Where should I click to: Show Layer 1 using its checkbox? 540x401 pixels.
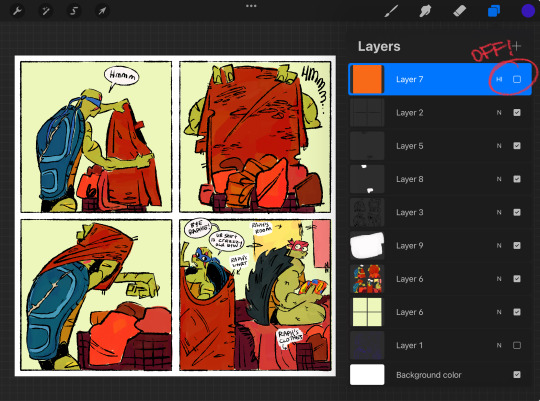[x=517, y=345]
